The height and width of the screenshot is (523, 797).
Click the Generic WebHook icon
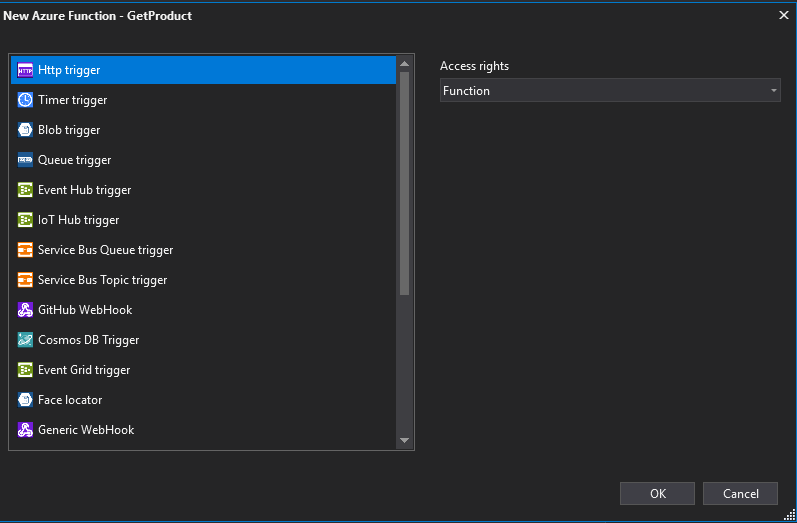click(25, 430)
